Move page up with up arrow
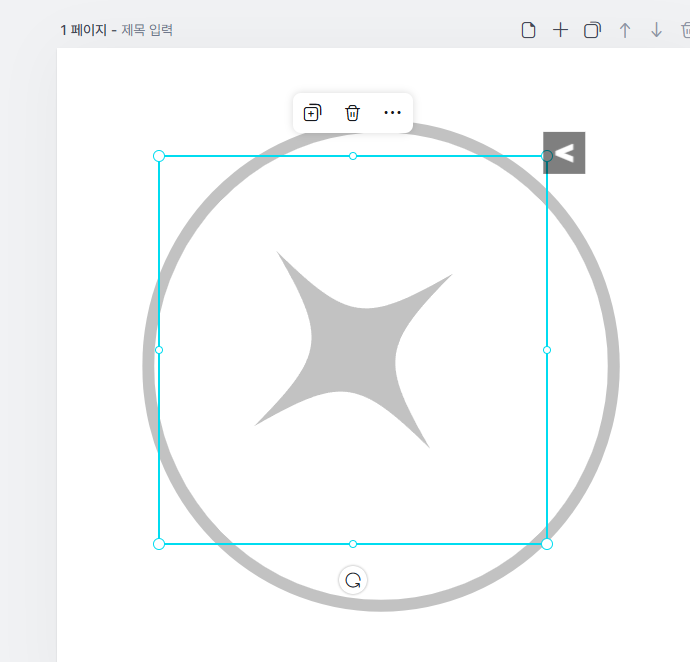 (625, 30)
